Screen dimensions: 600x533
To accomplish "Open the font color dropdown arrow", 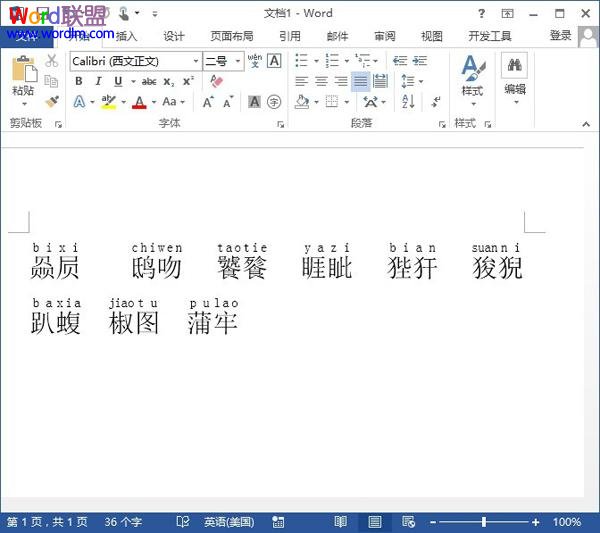I will pos(152,102).
